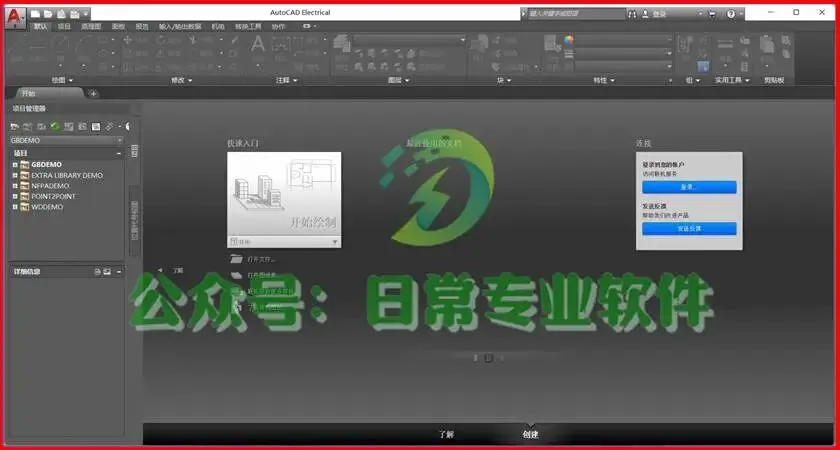
Task: Collapse the 项目 section with minus button
Action: (119, 154)
